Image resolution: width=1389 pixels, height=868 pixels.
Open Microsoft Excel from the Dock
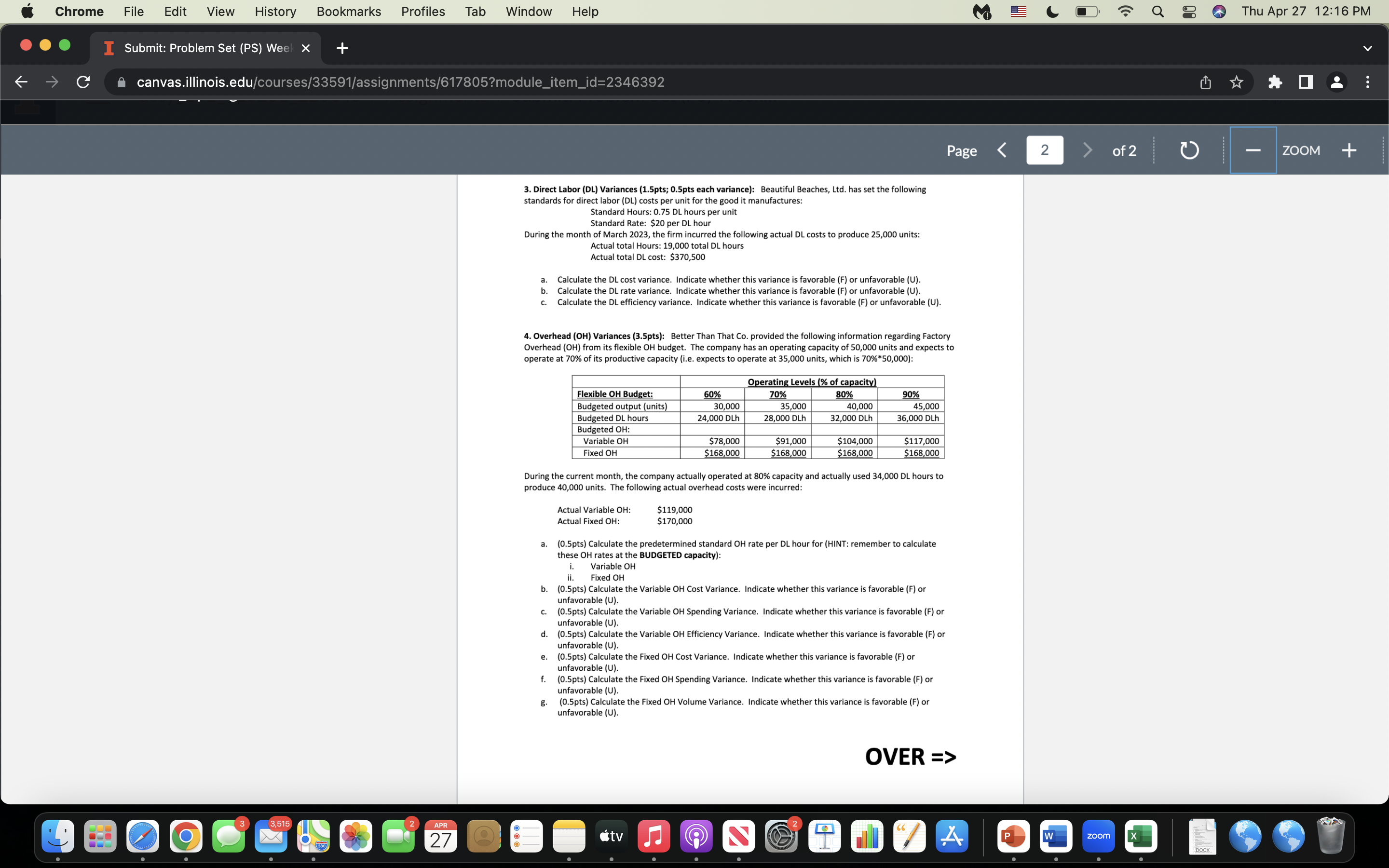click(x=1141, y=837)
